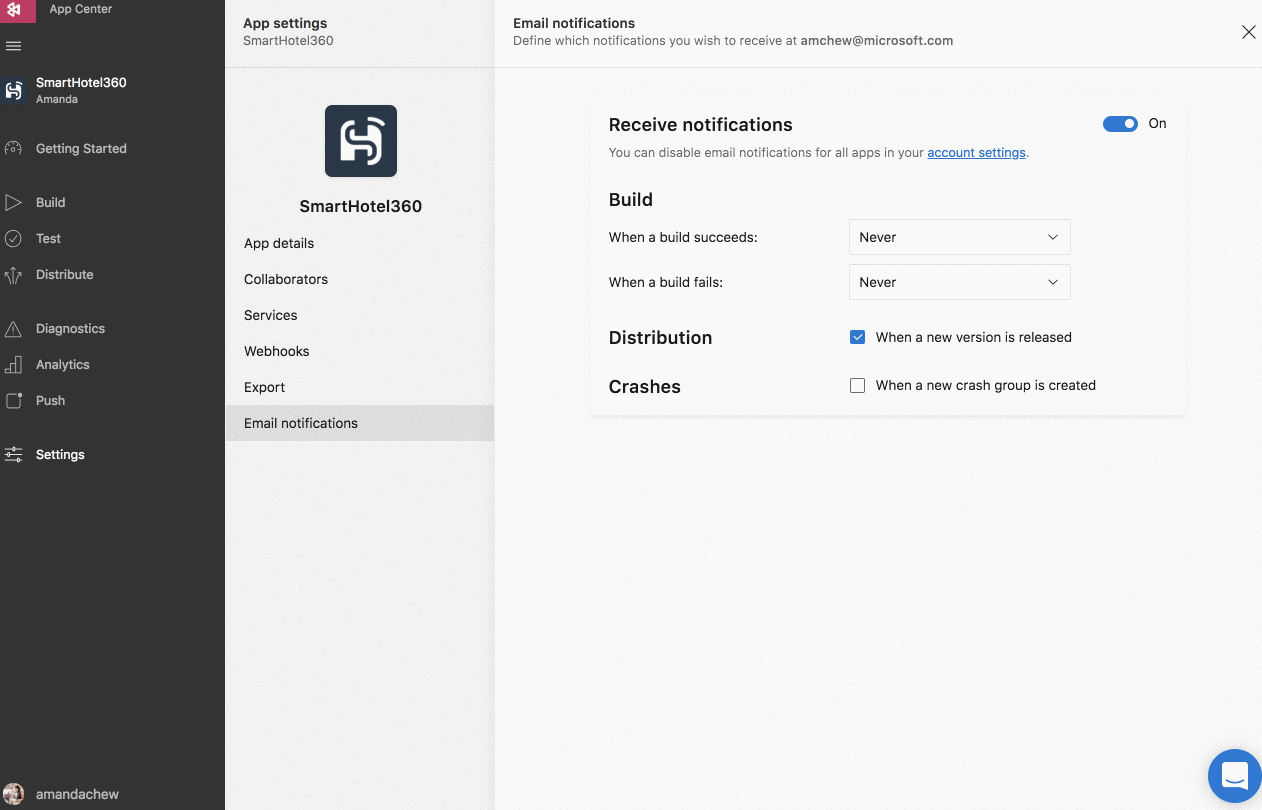Click the Diagnostics warning triangle icon

pyautogui.click(x=13, y=329)
